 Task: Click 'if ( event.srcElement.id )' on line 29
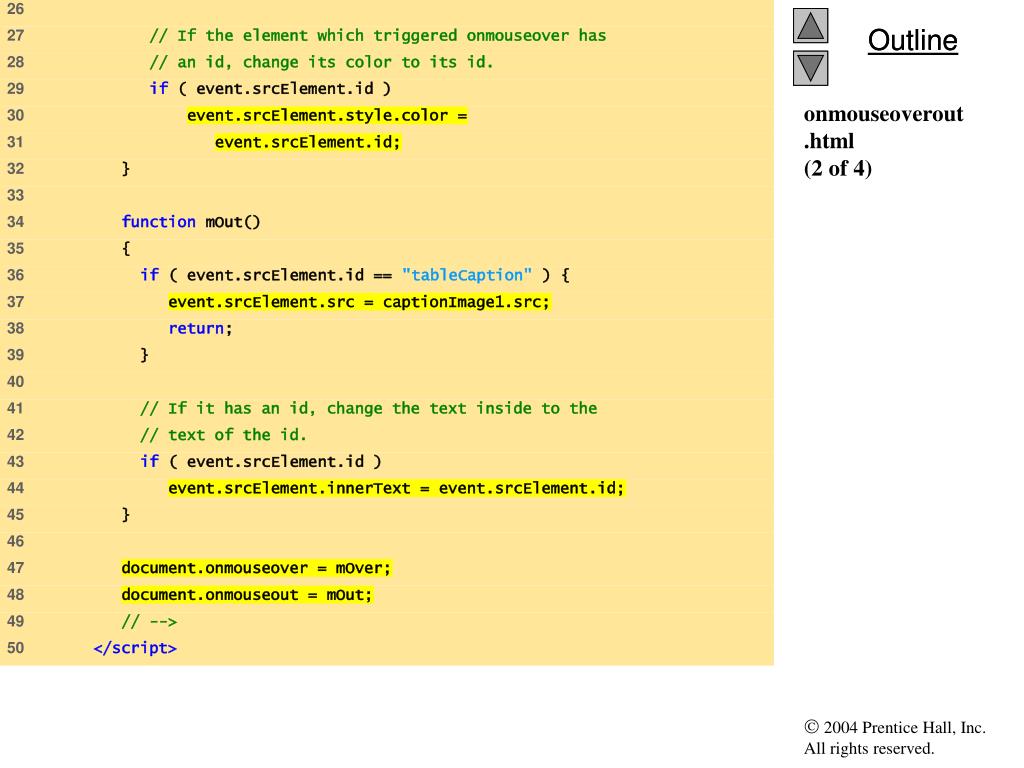click(270, 89)
